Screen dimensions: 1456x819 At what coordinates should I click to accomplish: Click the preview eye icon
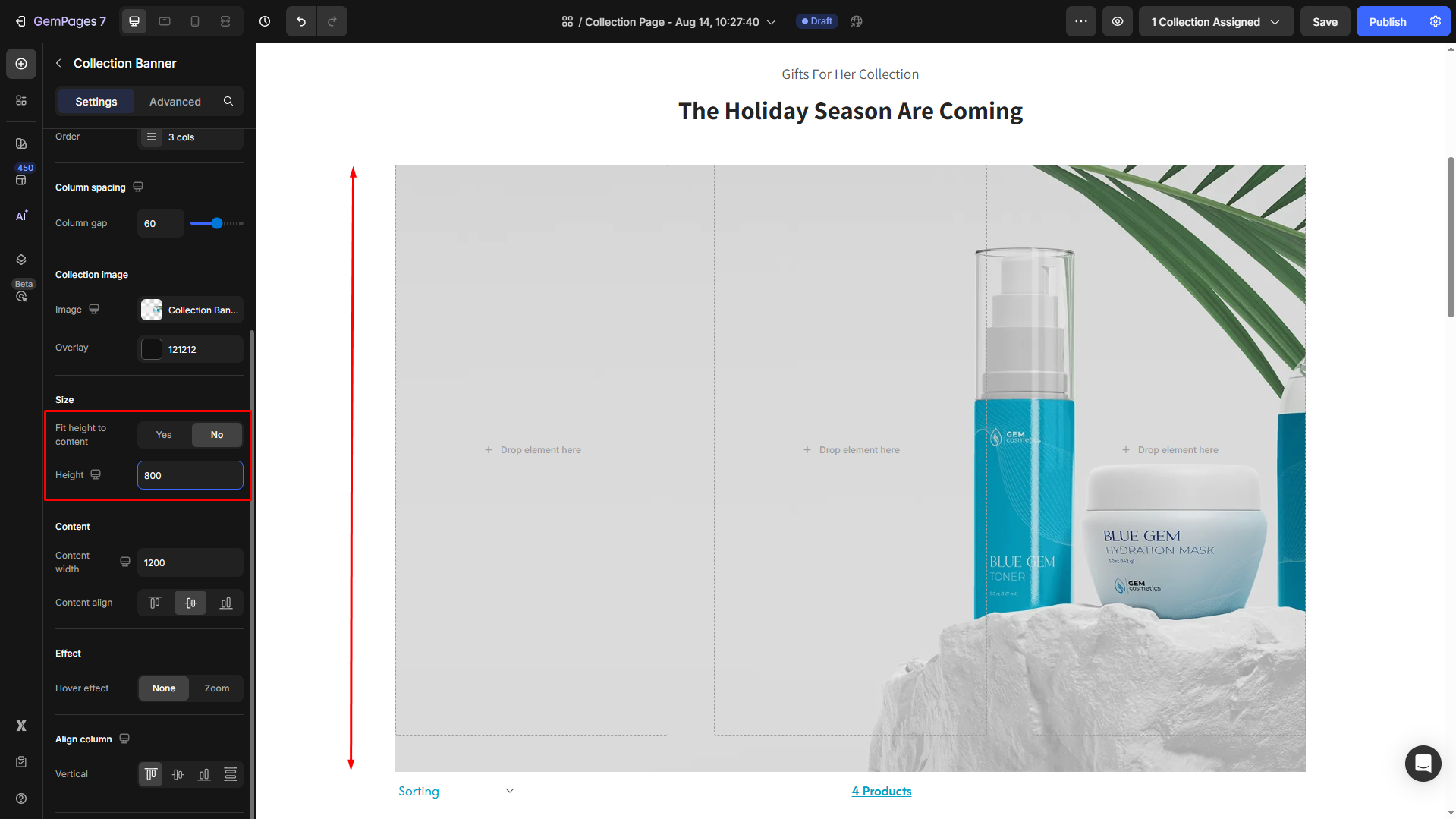tap(1118, 21)
